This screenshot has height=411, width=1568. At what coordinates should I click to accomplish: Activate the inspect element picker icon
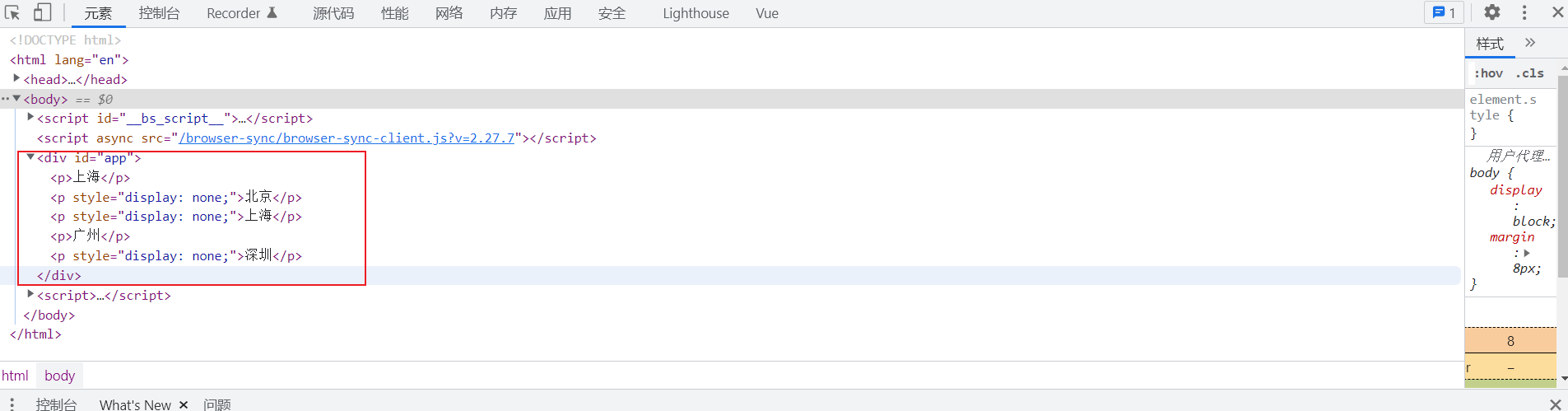coord(12,12)
